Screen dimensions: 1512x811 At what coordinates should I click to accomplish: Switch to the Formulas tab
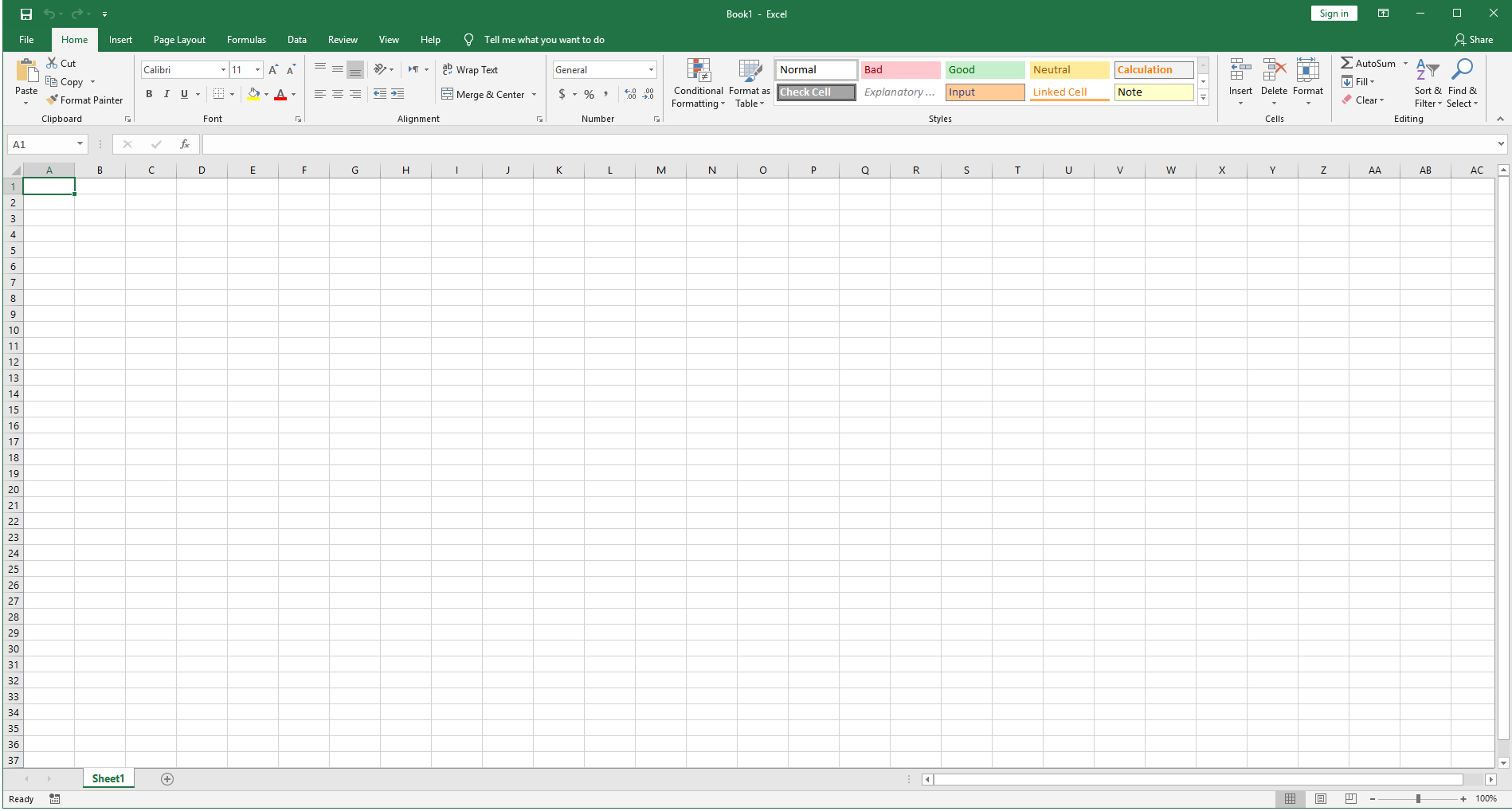[246, 39]
